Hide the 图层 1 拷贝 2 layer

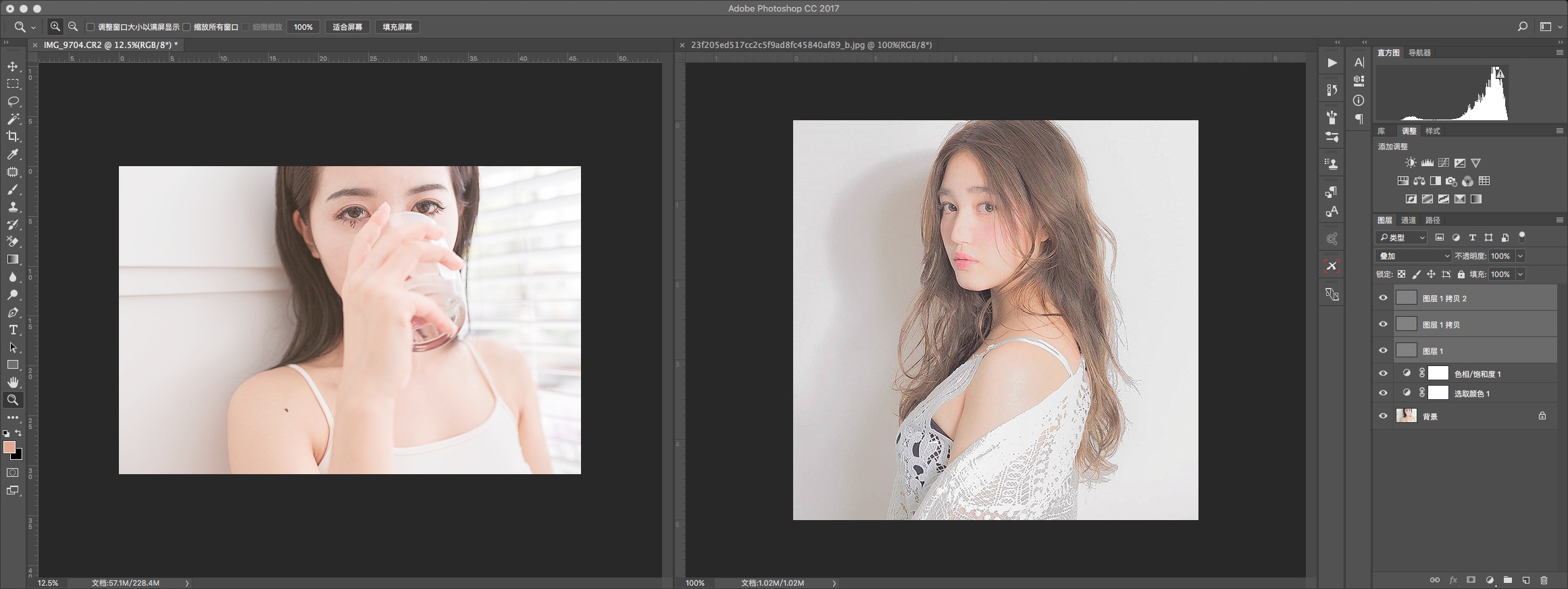pyautogui.click(x=1383, y=298)
